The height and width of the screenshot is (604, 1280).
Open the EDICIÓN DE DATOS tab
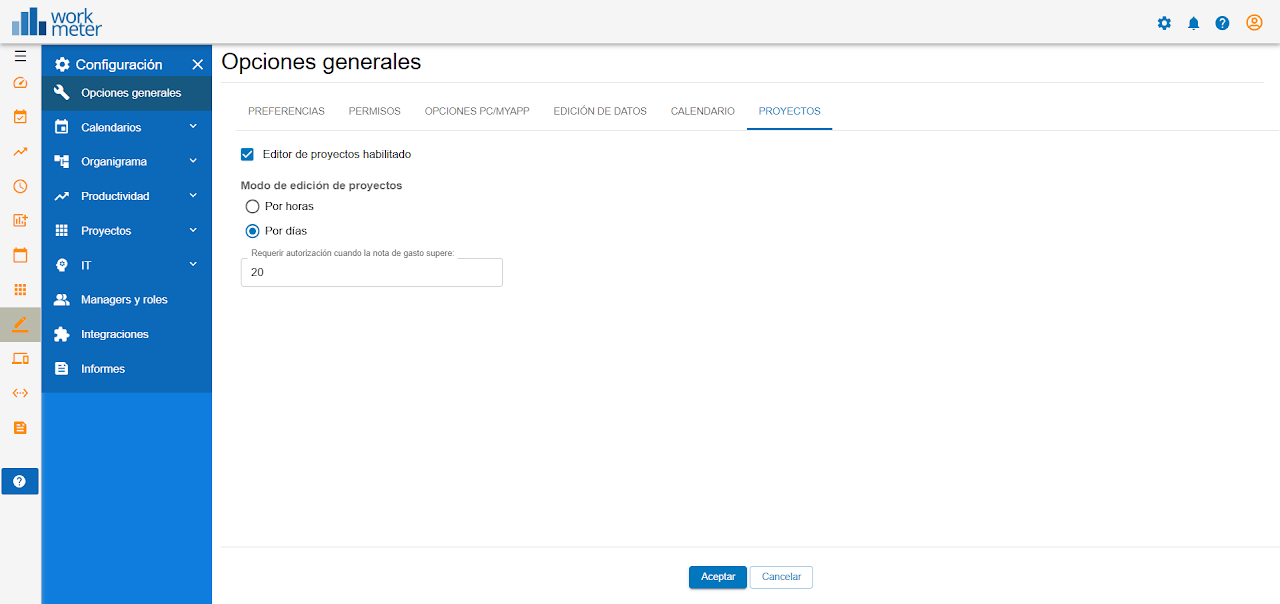coord(600,111)
